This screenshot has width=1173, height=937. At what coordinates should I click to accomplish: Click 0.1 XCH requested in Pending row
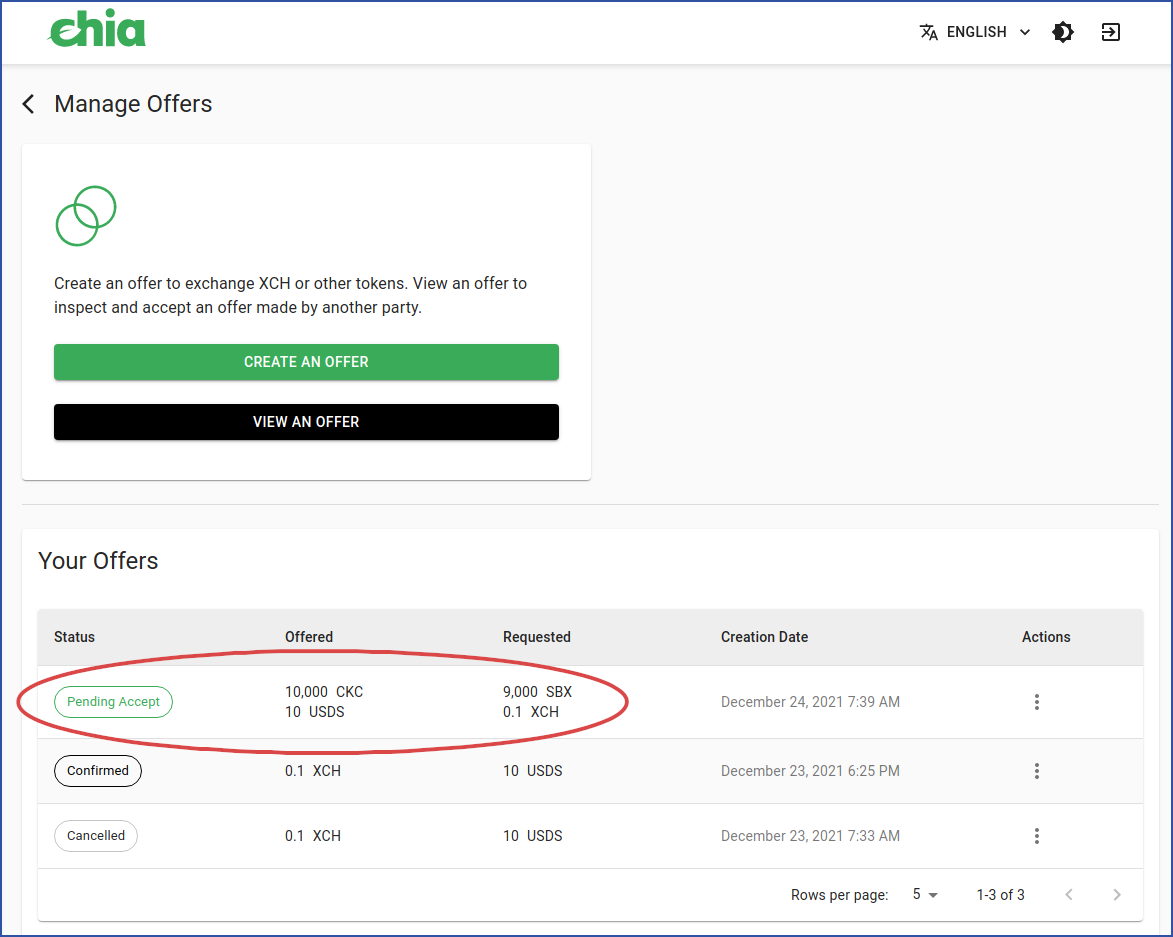coord(530,712)
